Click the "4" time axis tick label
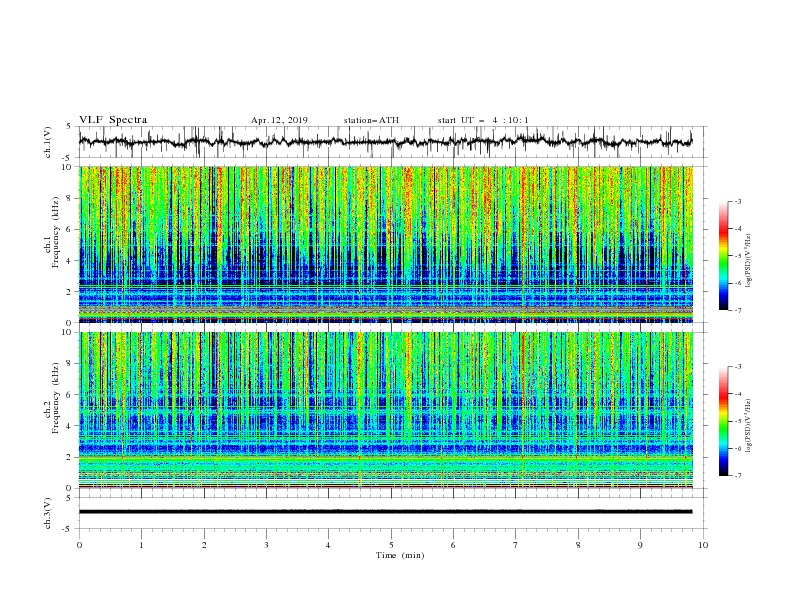The width and height of the screenshot is (792, 612). 328,545
